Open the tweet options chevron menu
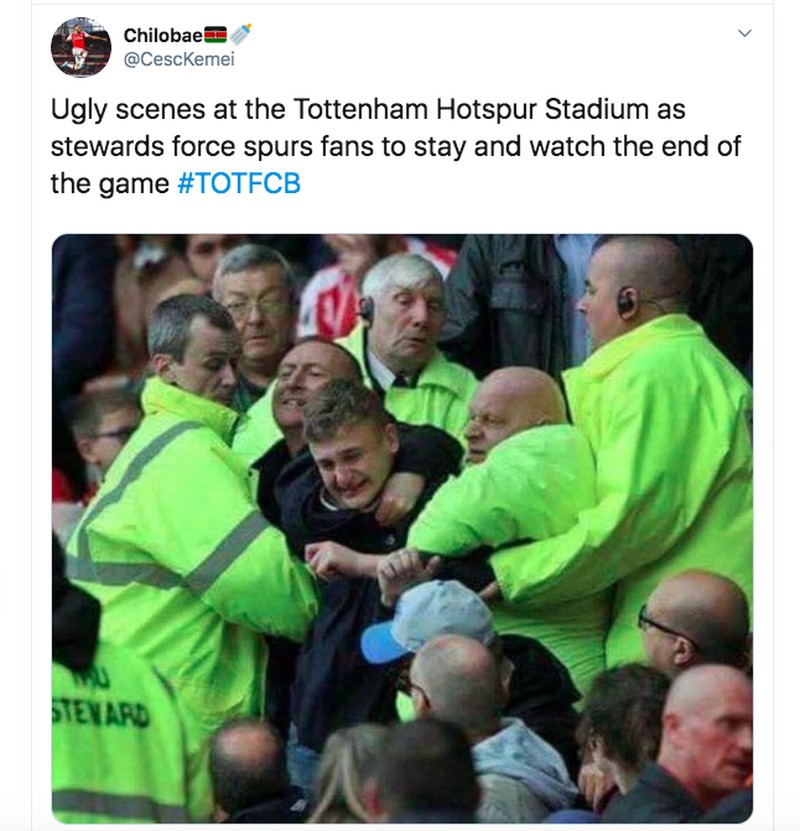 click(743, 35)
